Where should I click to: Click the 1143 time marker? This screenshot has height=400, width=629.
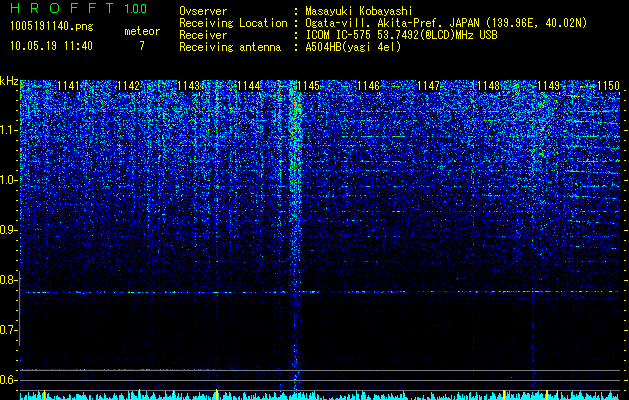[x=189, y=86]
